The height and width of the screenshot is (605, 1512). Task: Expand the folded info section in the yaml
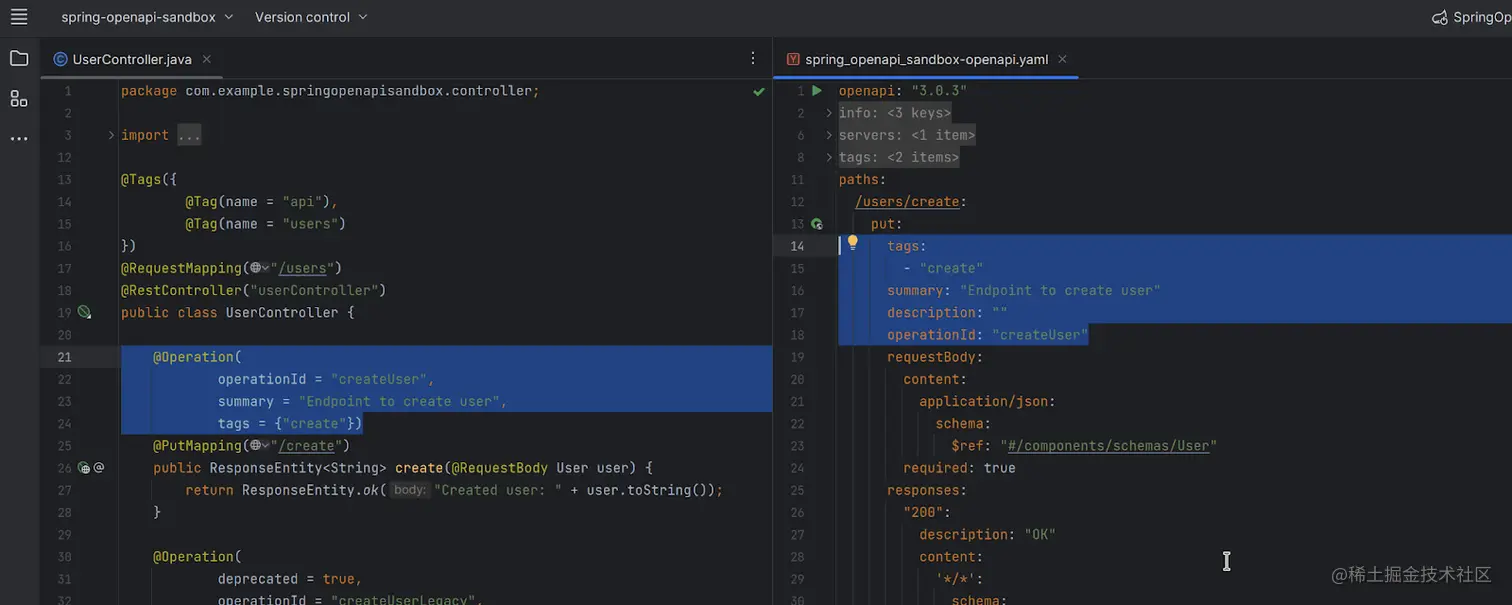[x=829, y=112]
